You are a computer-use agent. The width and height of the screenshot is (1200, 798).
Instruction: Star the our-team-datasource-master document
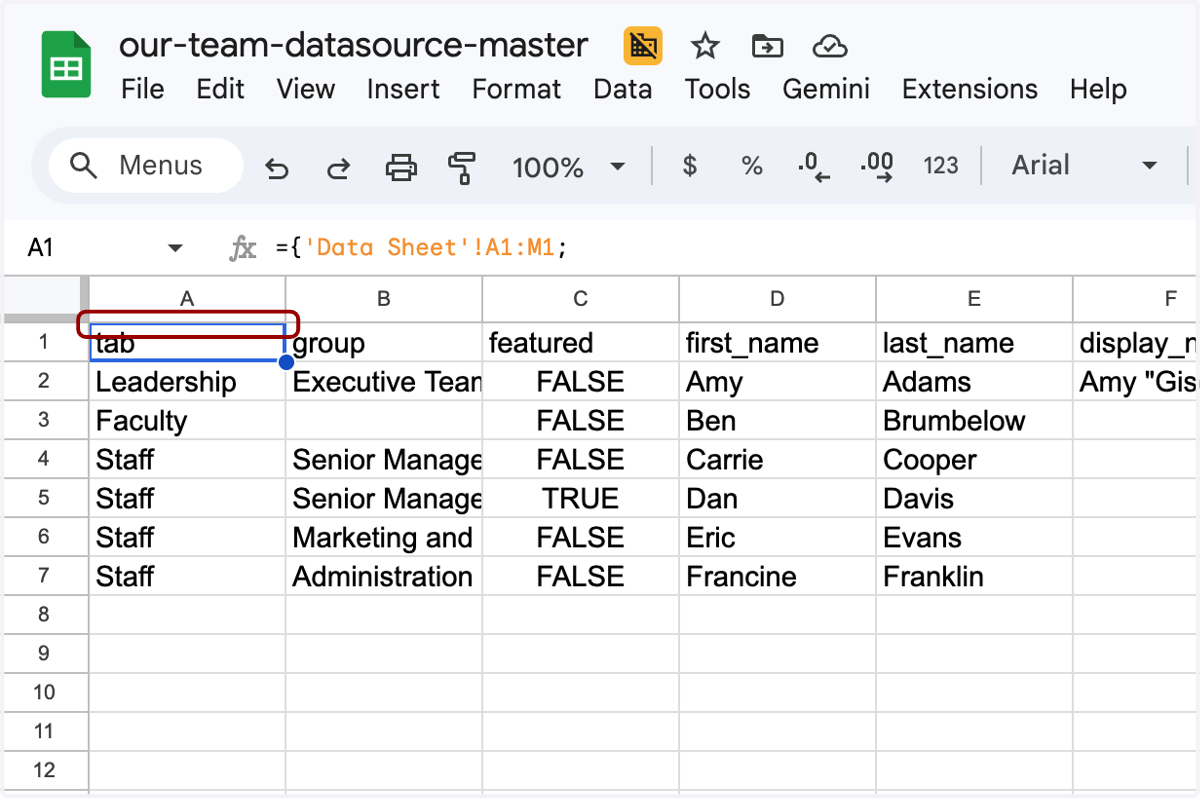click(705, 46)
